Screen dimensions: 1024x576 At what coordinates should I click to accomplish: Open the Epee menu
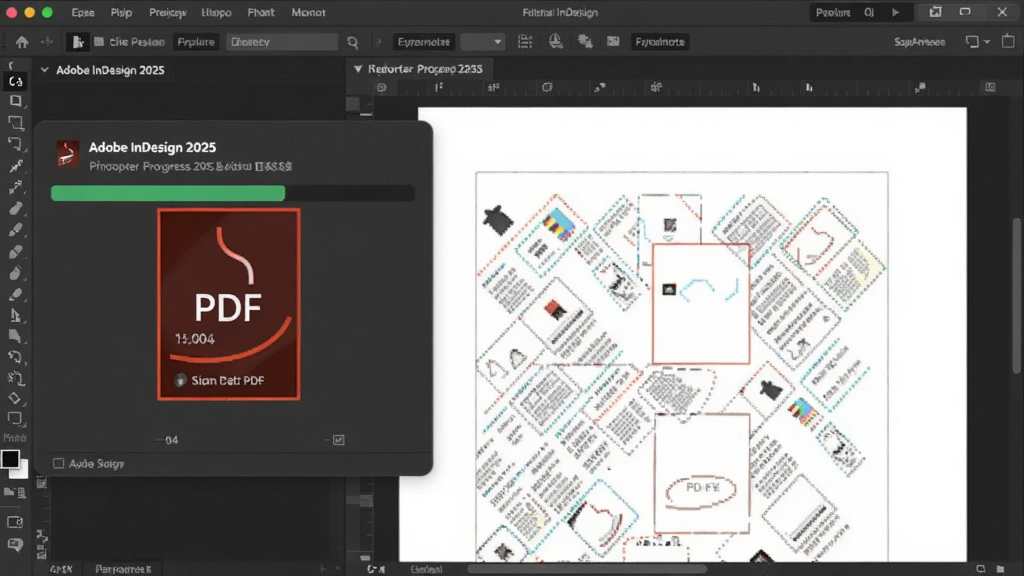[83, 12]
